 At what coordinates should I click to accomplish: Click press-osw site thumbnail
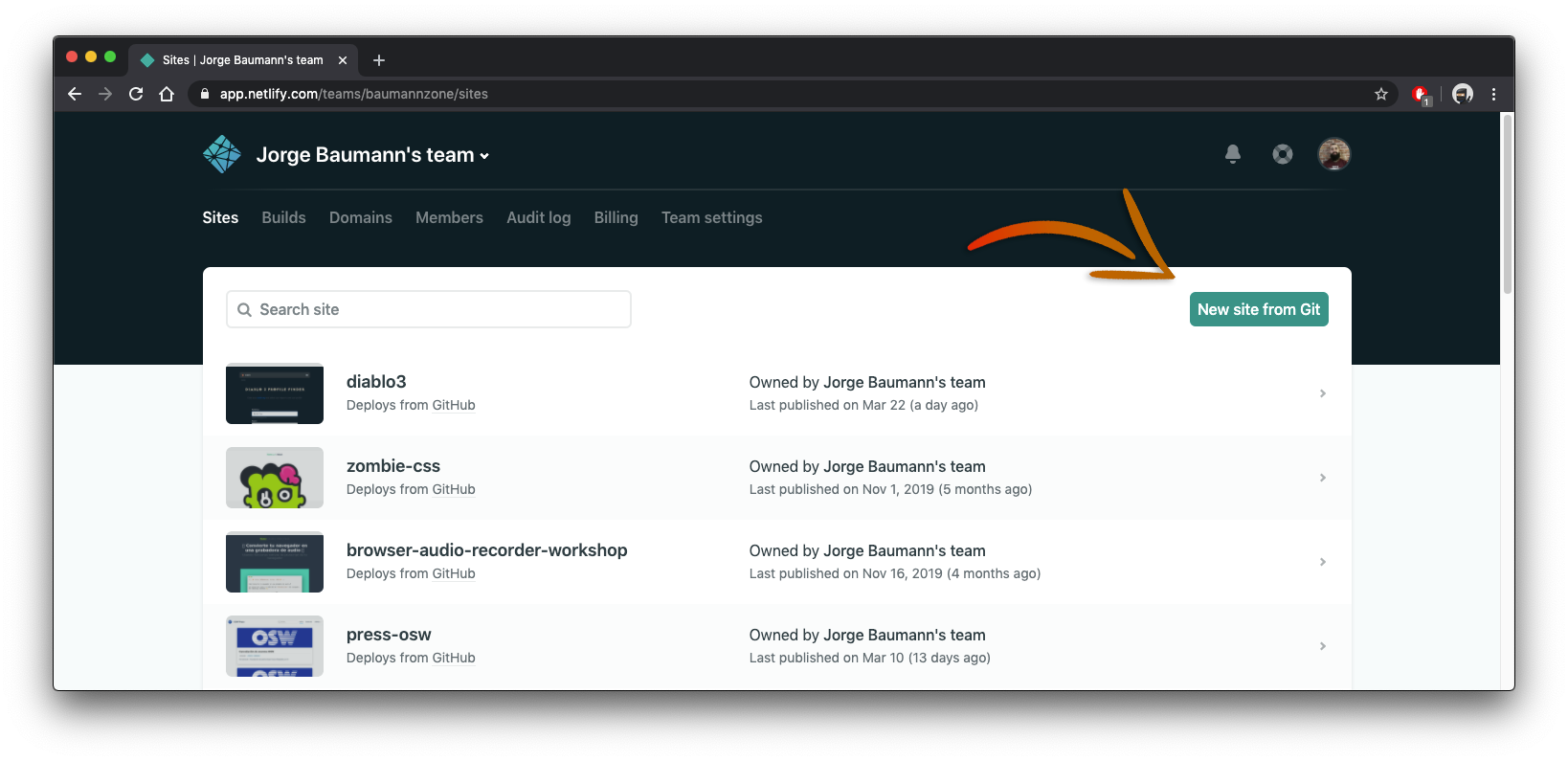[275, 646]
